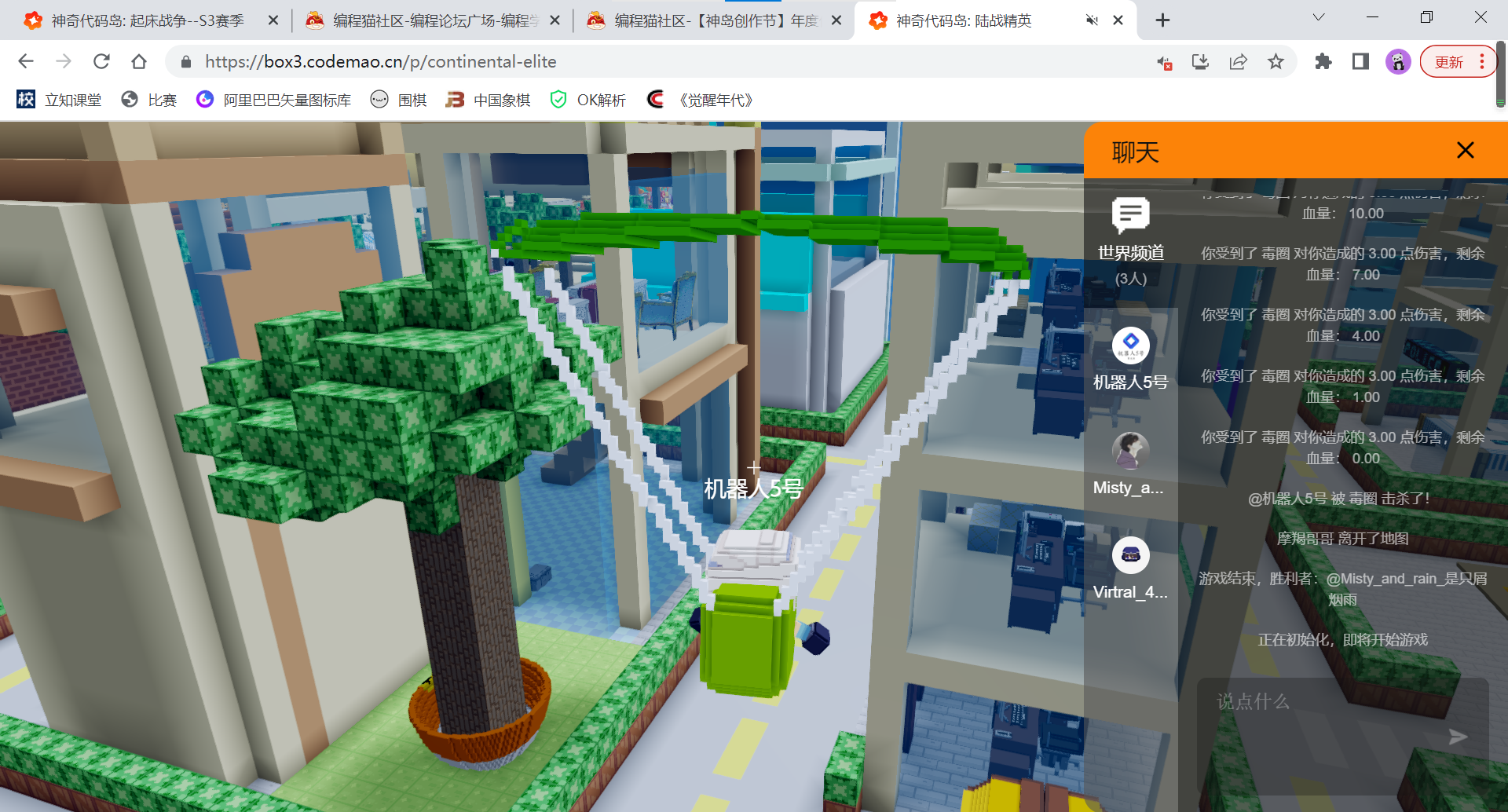Viewport: 1508px width, 812px height.
Task: Open the OK解析 bookmark
Action: point(588,100)
